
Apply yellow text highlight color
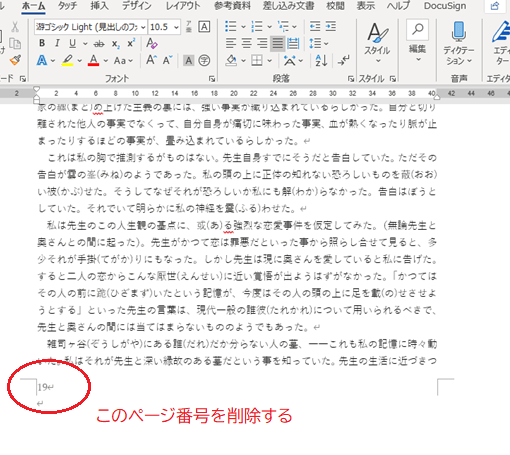click(x=68, y=61)
